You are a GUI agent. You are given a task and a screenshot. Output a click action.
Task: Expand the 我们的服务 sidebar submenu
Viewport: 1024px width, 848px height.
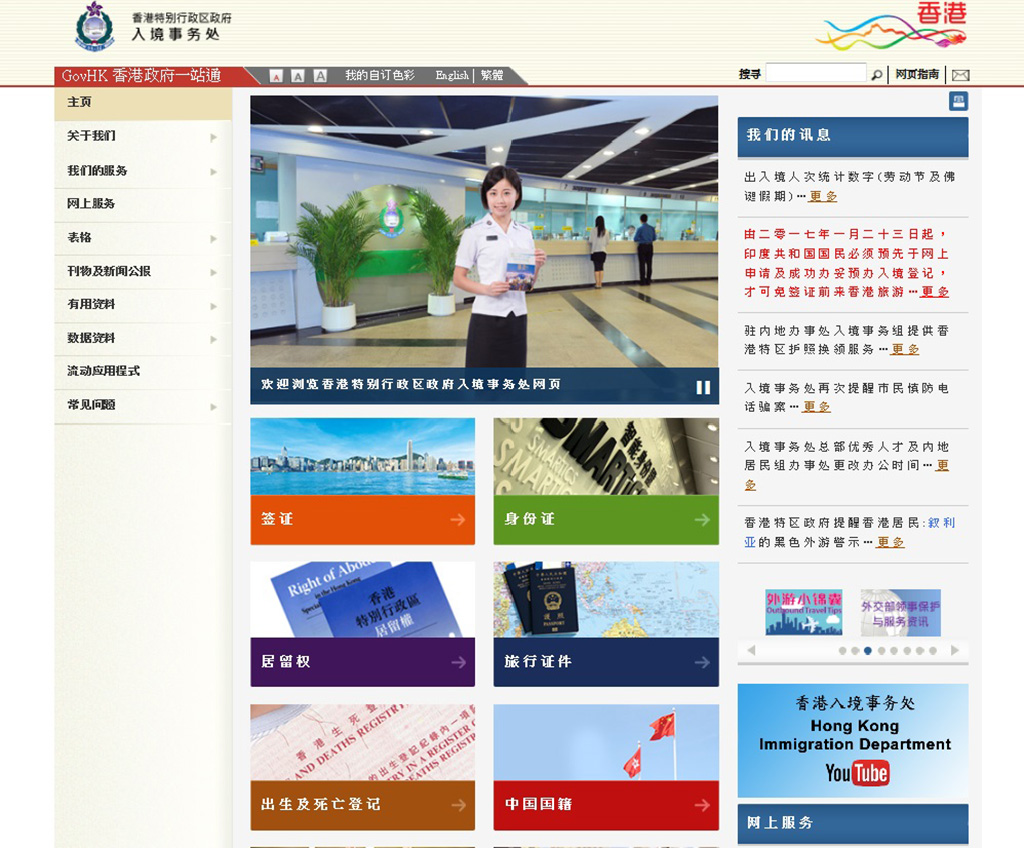[213, 171]
